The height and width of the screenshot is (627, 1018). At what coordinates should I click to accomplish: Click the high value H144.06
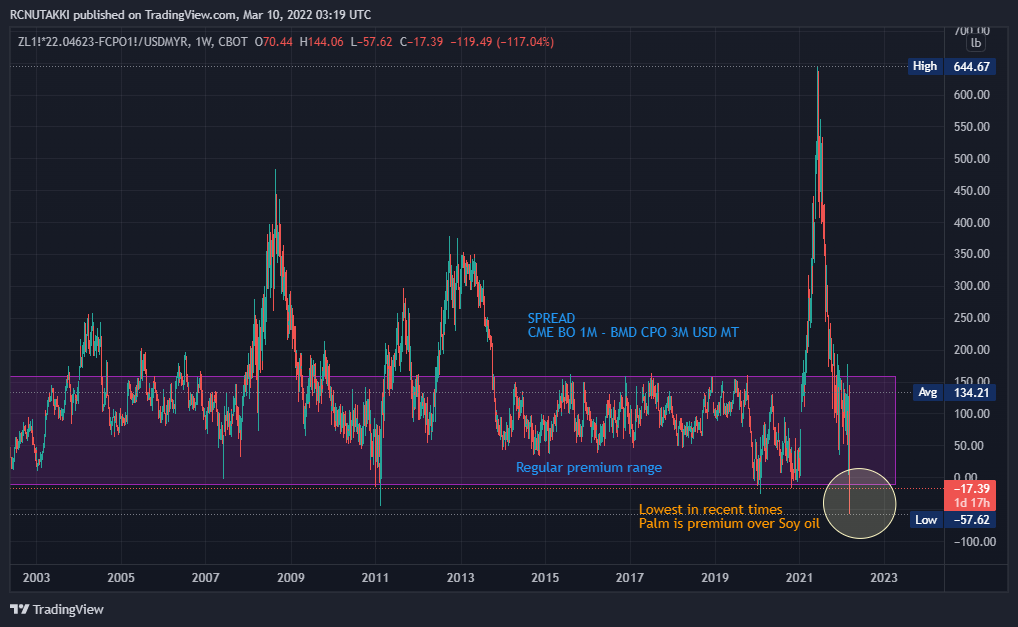(x=321, y=42)
